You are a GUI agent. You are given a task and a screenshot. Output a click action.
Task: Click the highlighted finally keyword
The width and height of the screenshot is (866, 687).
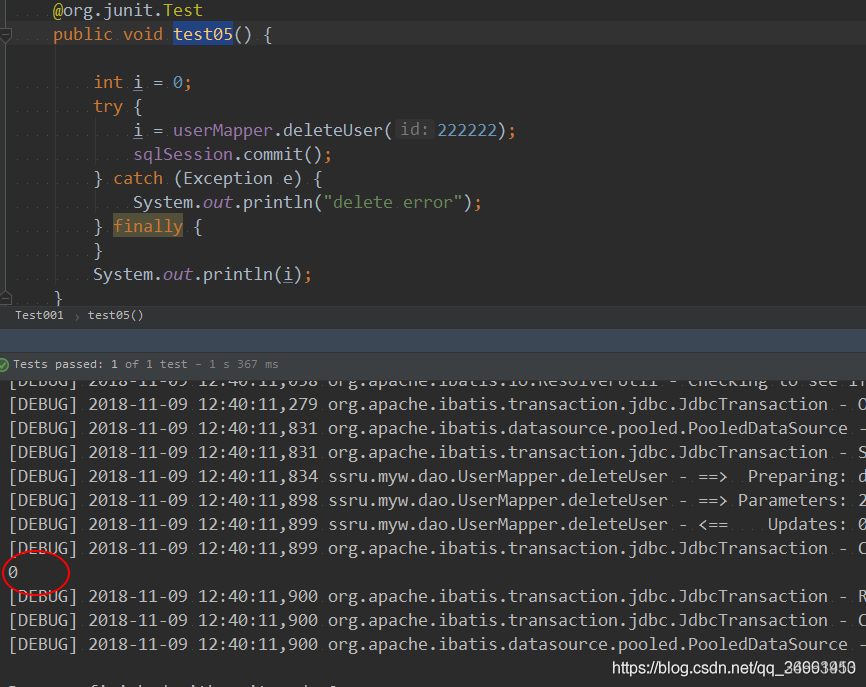tap(147, 226)
